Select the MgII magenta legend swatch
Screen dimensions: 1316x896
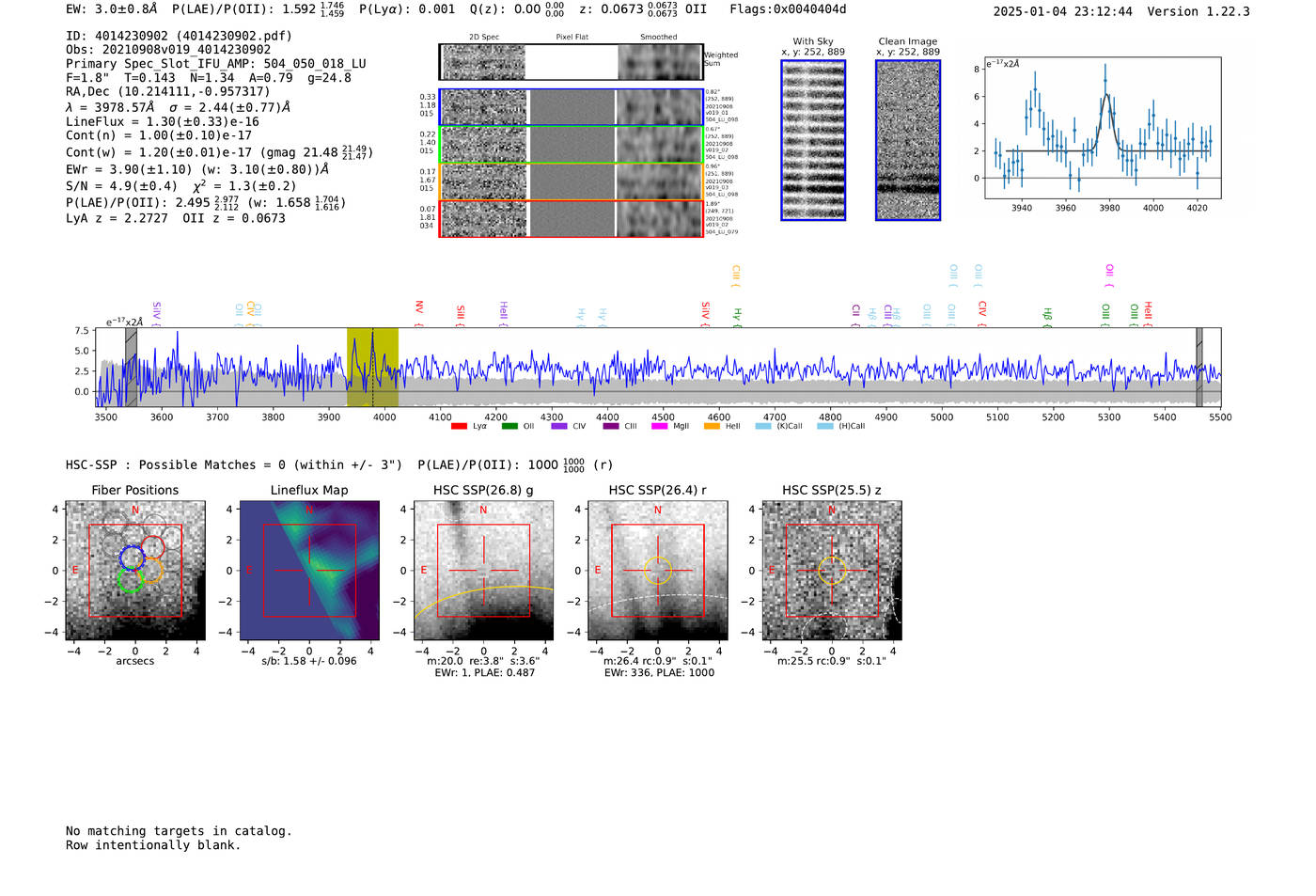click(660, 426)
